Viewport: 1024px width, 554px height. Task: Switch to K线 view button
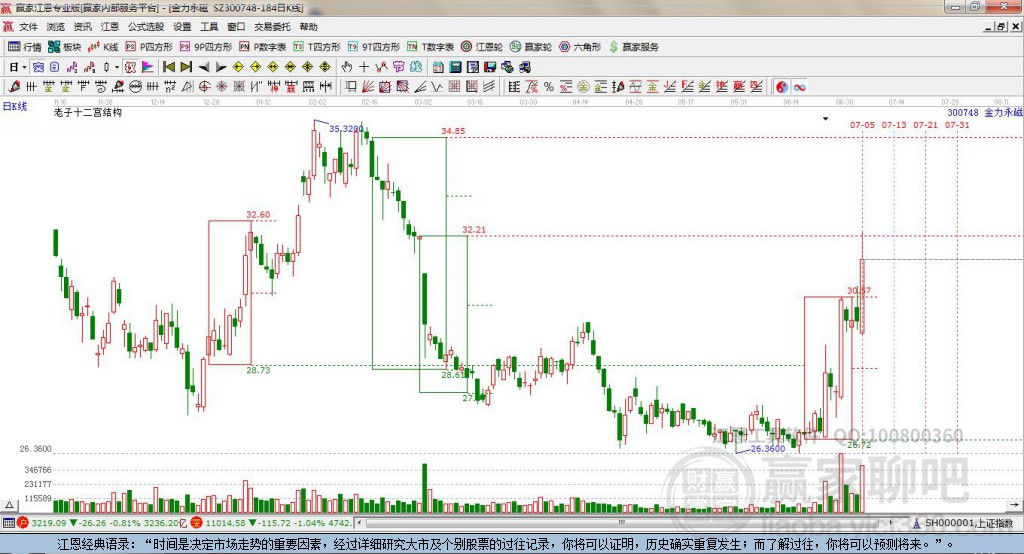click(x=103, y=47)
